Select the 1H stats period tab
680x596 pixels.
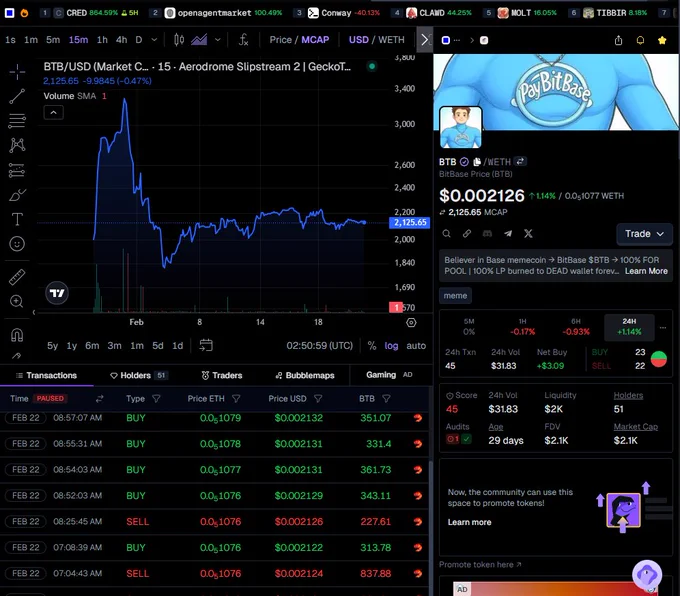523,327
